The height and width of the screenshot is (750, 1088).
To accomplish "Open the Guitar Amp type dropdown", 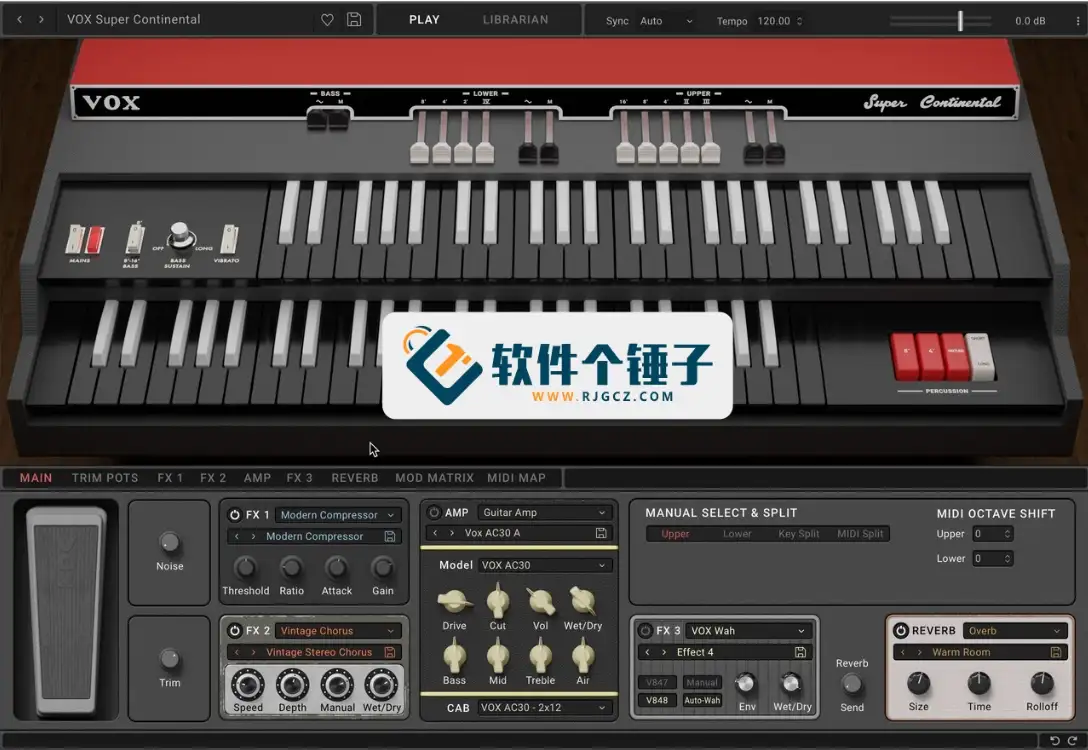I will coord(544,513).
